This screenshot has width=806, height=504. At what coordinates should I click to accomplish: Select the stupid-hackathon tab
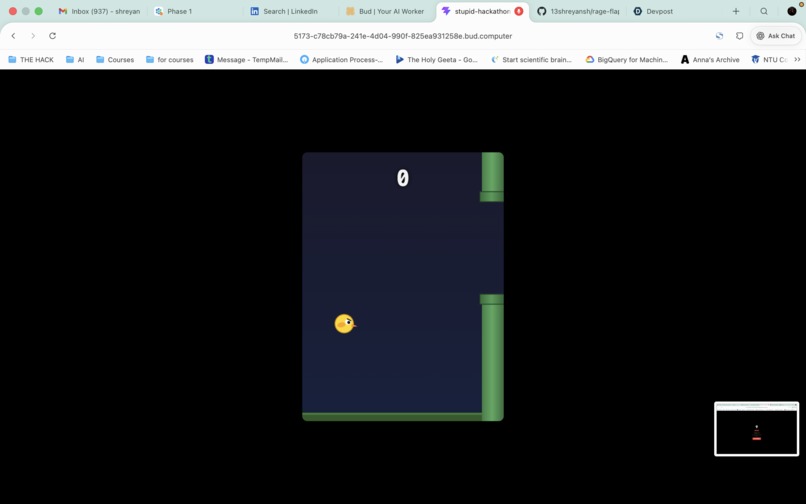(x=482, y=11)
